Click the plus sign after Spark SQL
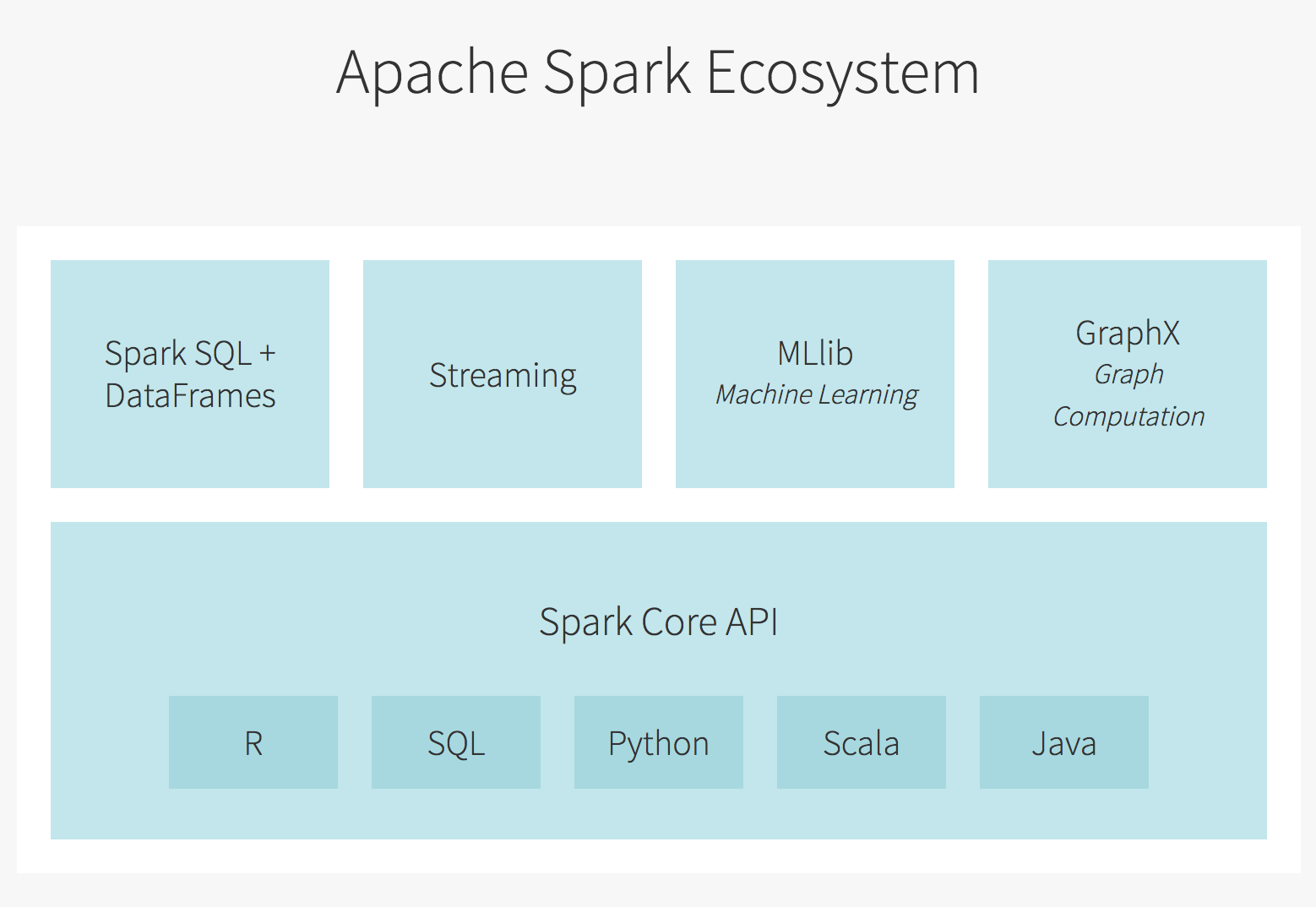 [x=268, y=353]
